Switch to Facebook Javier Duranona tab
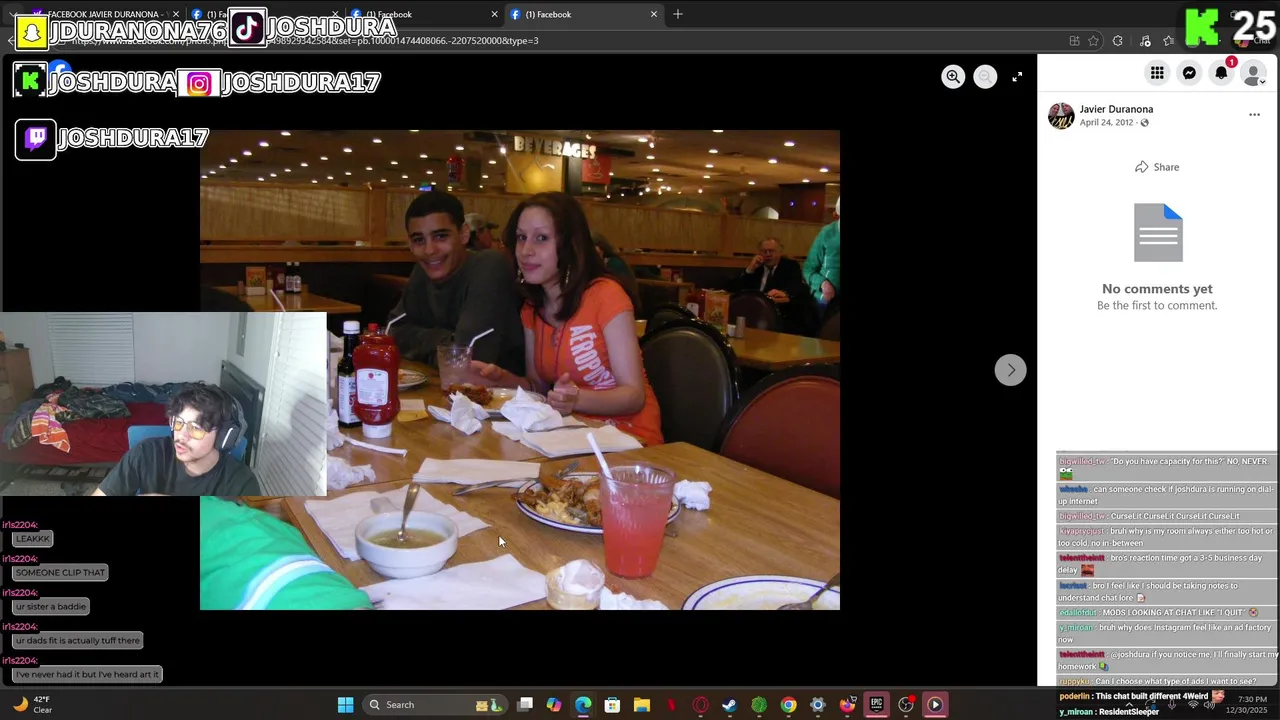Image resolution: width=1280 pixels, height=720 pixels. click(103, 14)
